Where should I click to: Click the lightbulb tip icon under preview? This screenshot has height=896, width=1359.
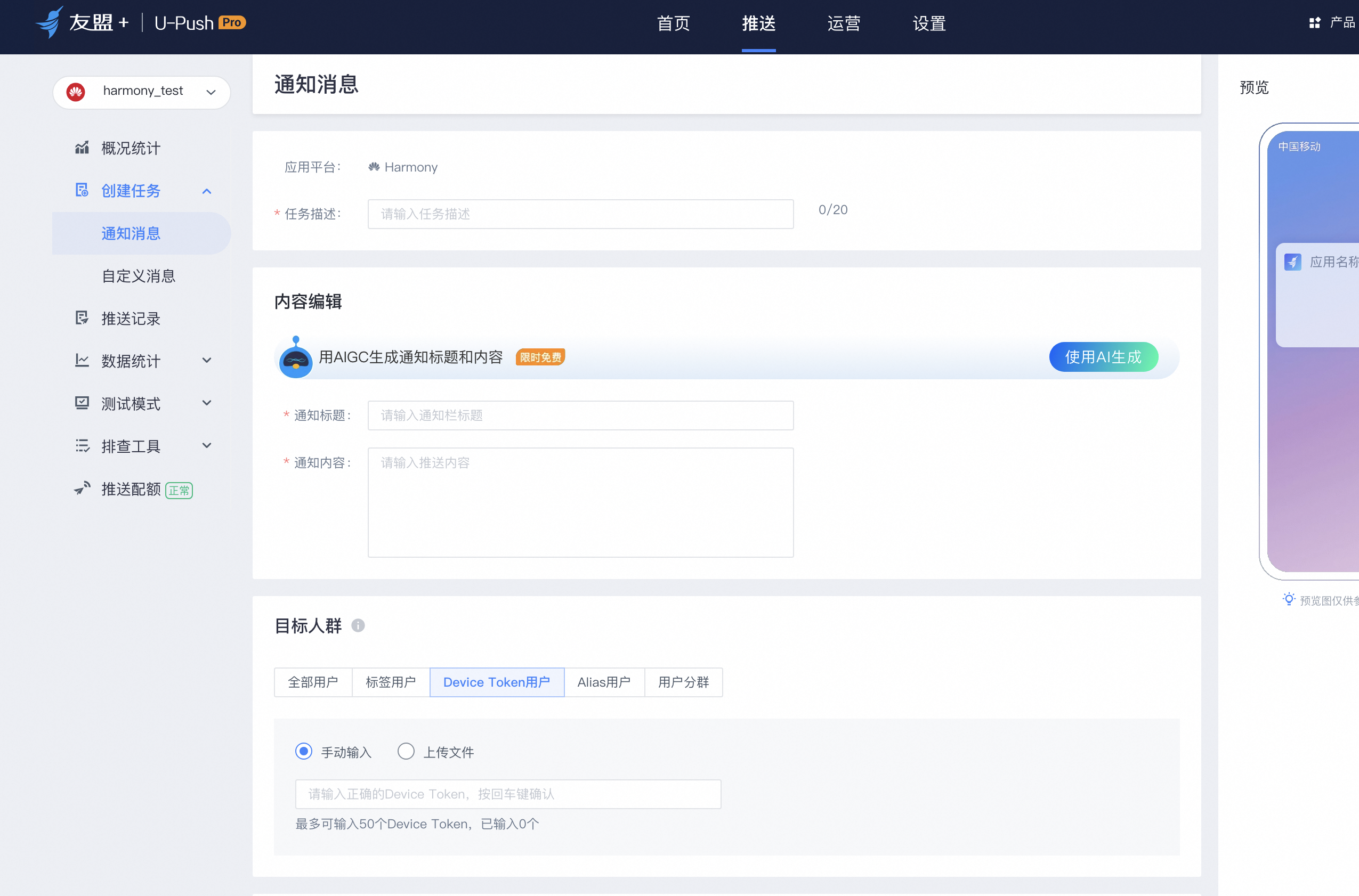pyautogui.click(x=1289, y=599)
